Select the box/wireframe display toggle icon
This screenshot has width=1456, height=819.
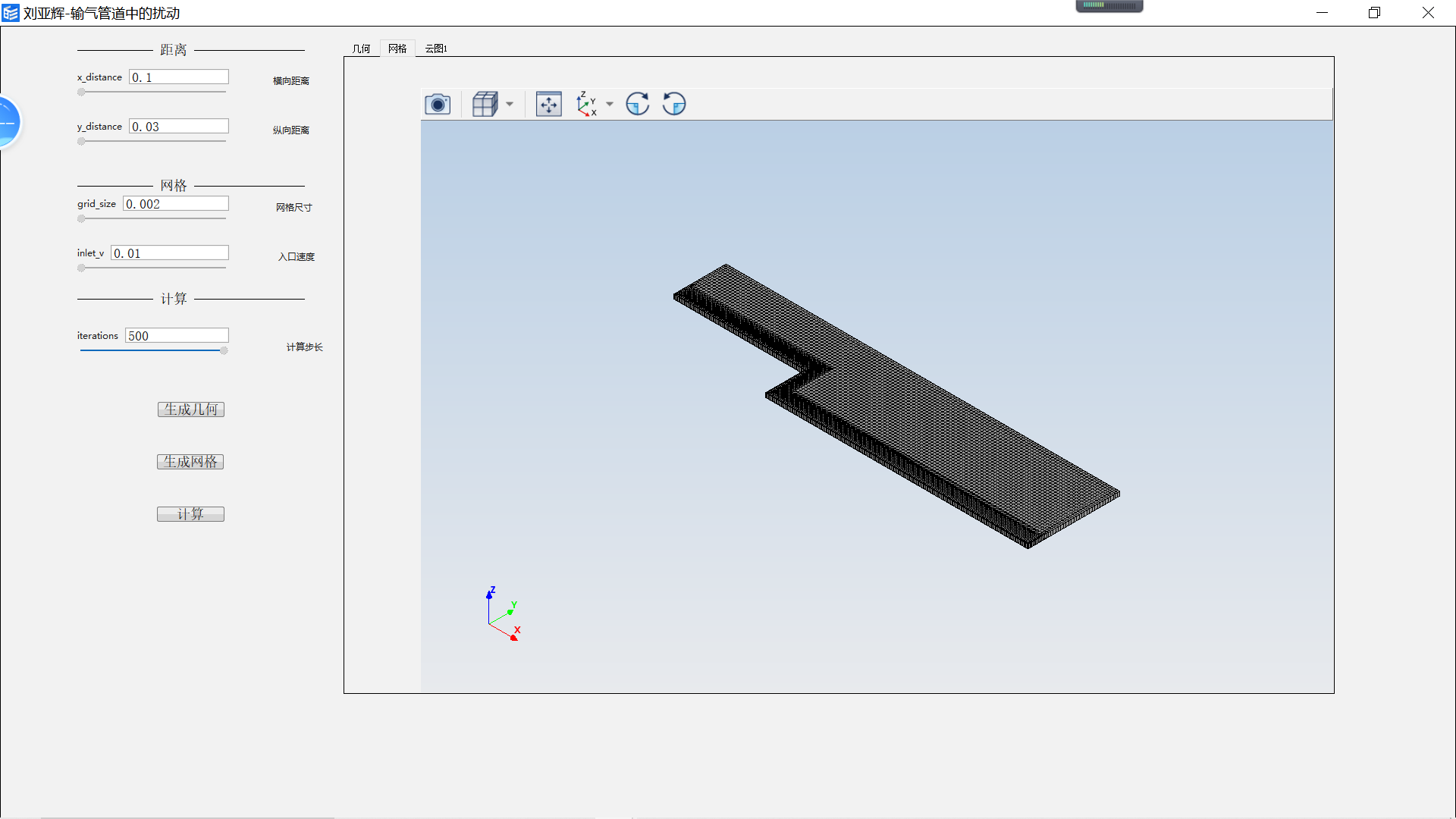pos(485,104)
